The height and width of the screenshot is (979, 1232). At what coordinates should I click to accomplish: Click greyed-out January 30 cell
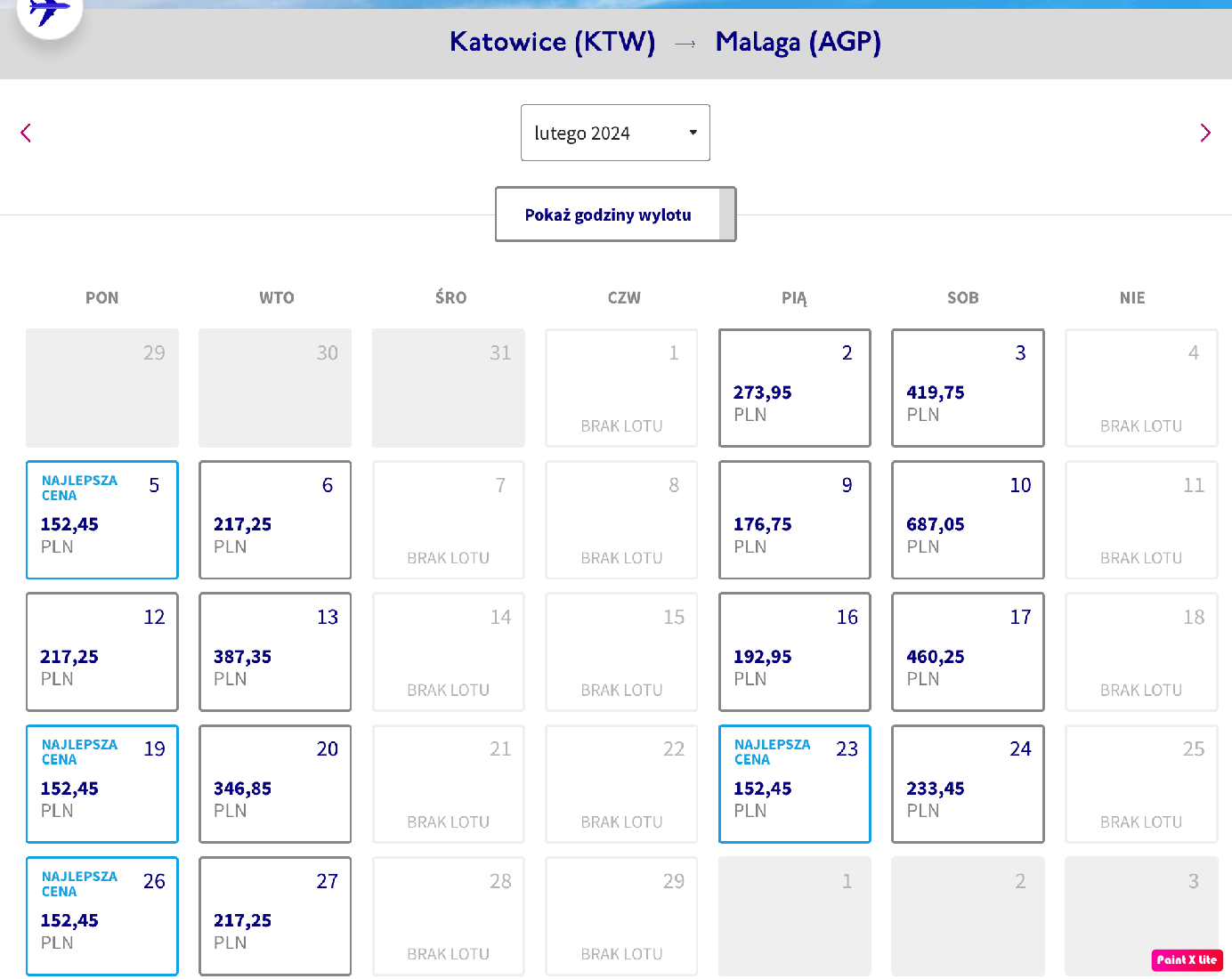[275, 388]
